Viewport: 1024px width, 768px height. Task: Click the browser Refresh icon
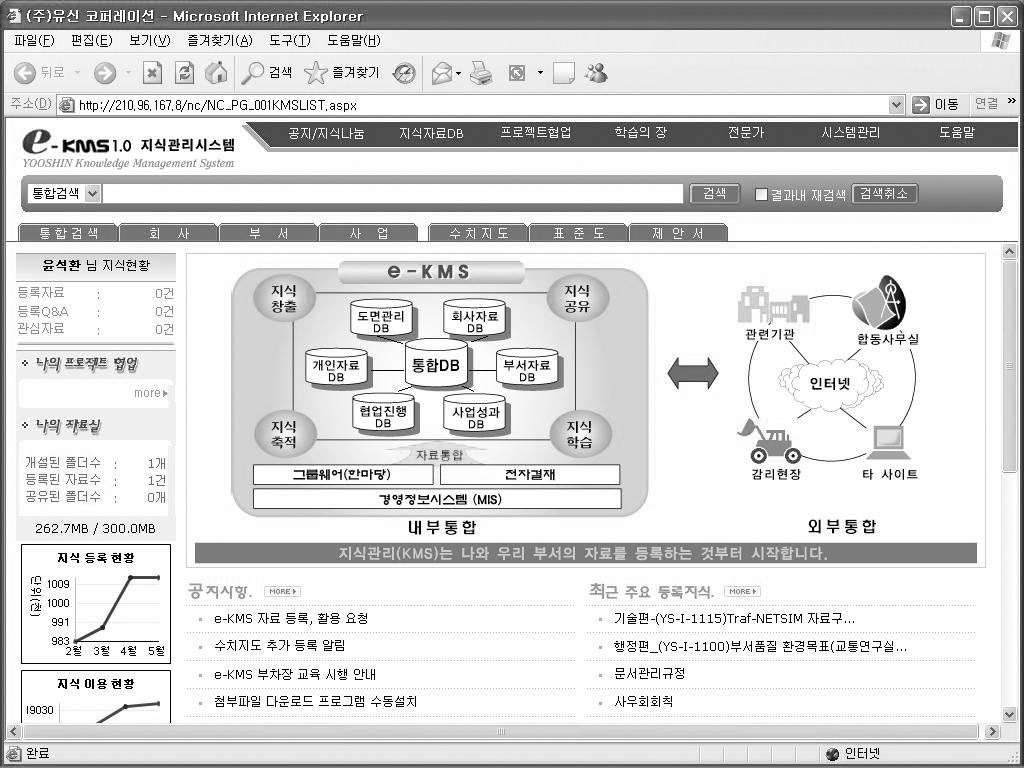[184, 73]
